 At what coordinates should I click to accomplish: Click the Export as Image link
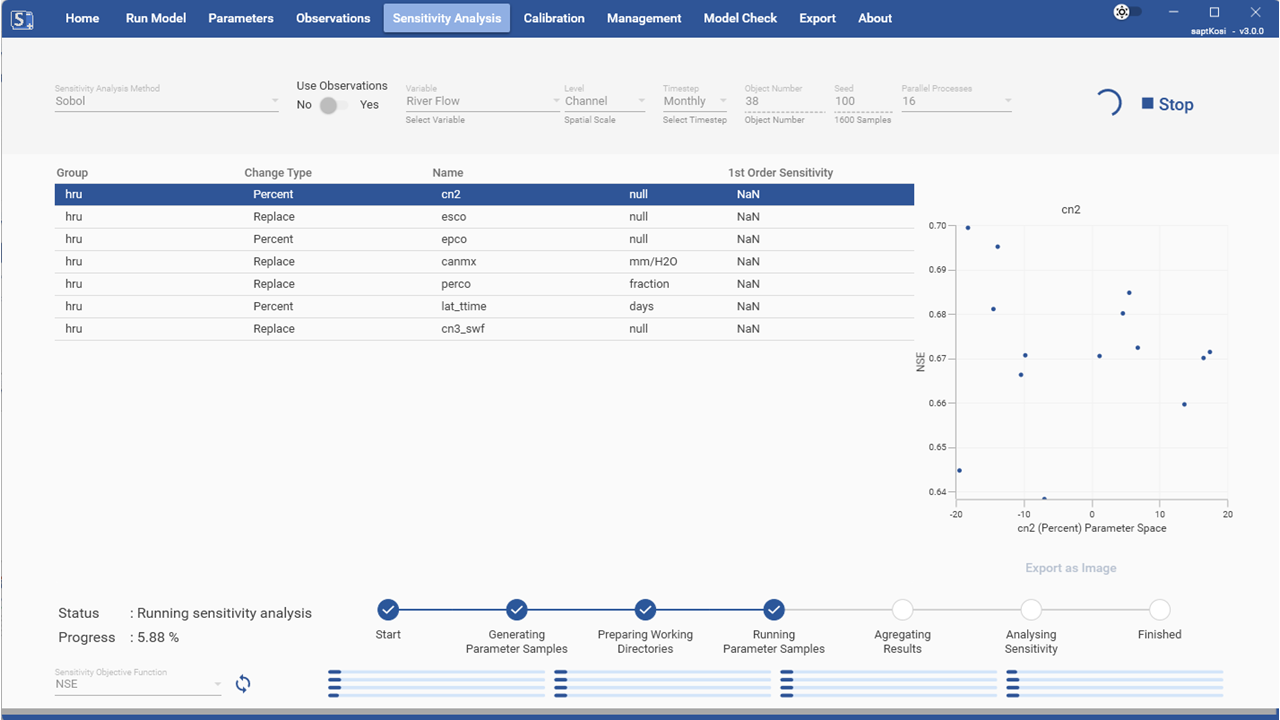point(1070,568)
